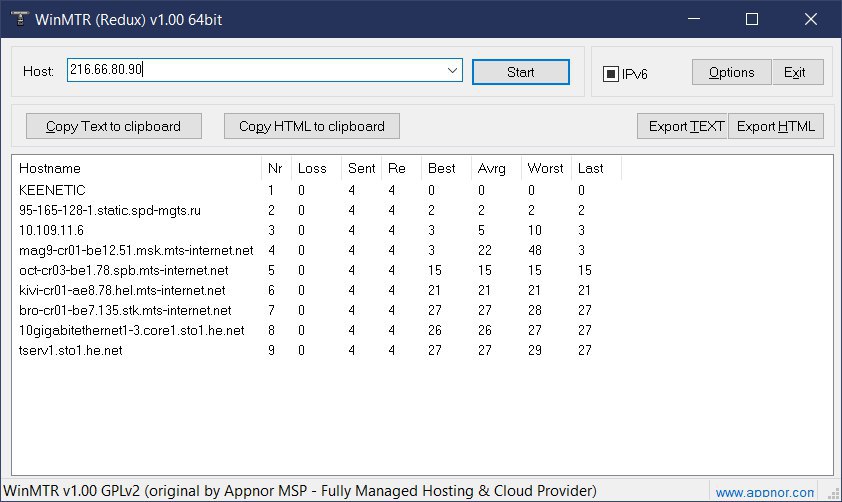Copy Text to clipboard
The height and width of the screenshot is (502, 842).
[x=114, y=126]
